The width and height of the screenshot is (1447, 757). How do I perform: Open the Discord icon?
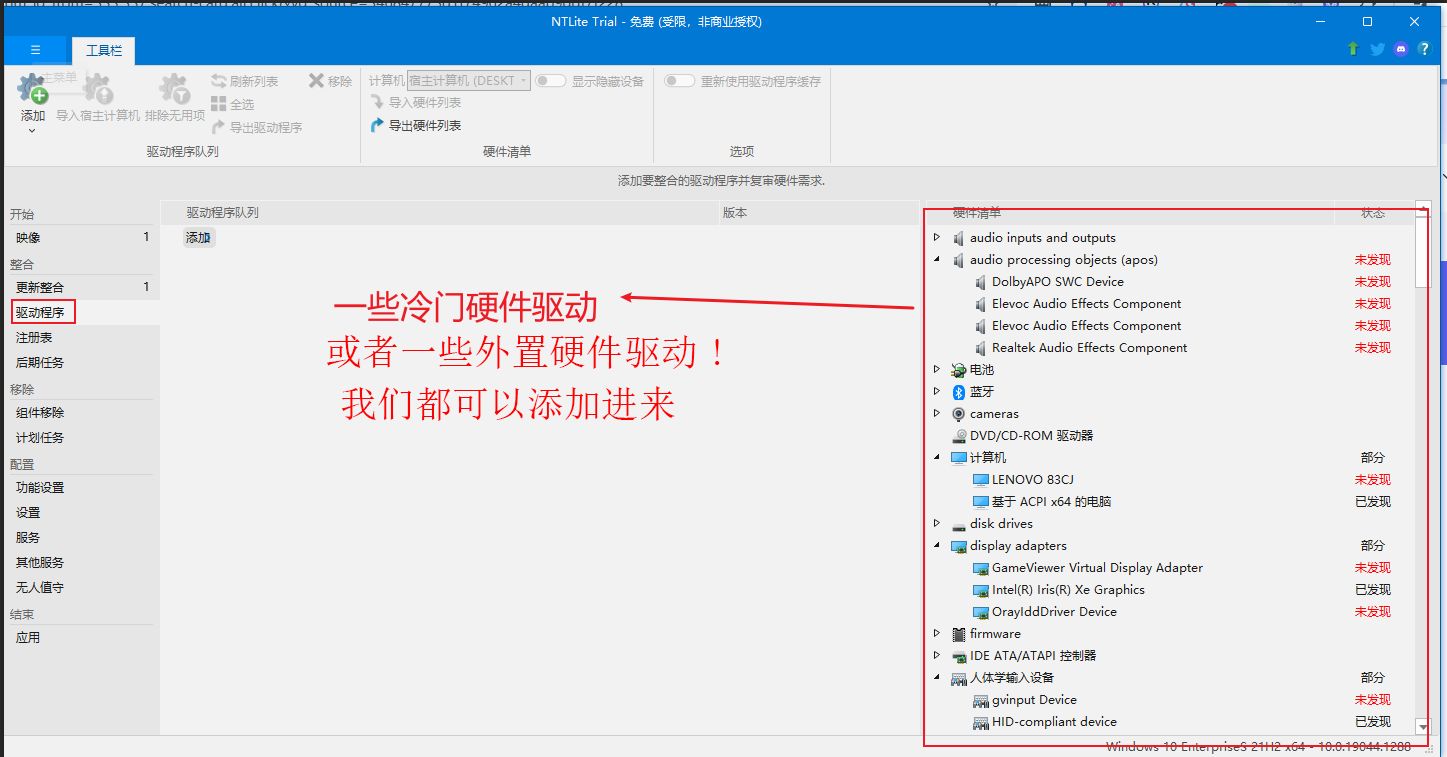[1401, 49]
